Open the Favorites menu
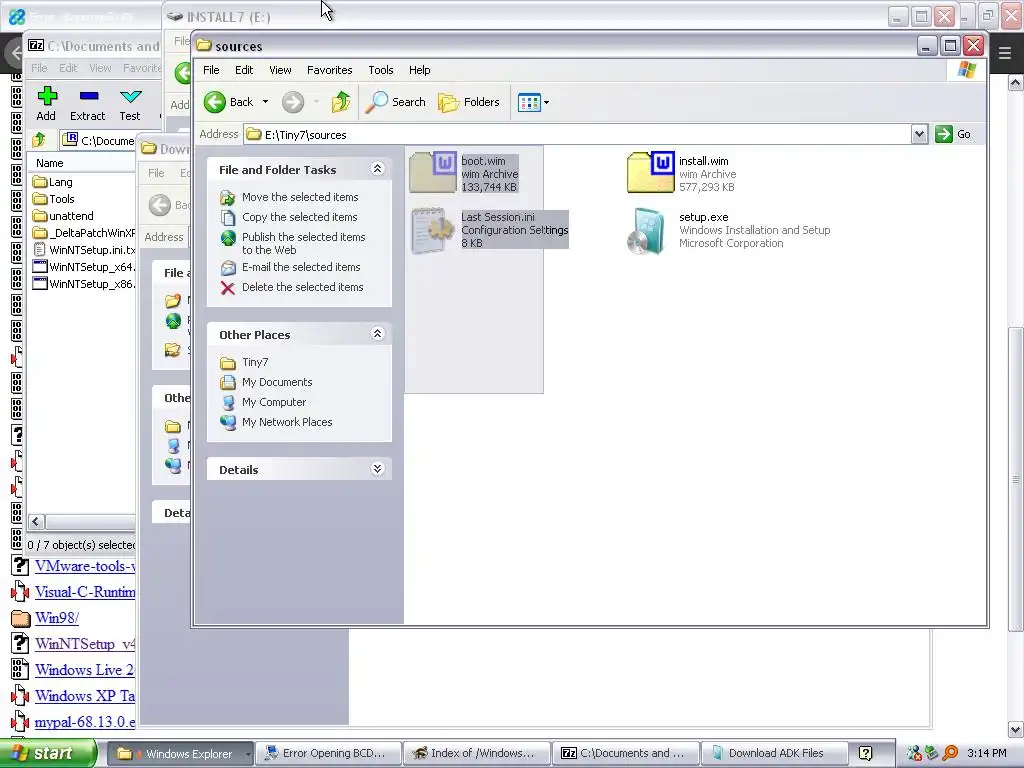1024x768 pixels. click(329, 70)
